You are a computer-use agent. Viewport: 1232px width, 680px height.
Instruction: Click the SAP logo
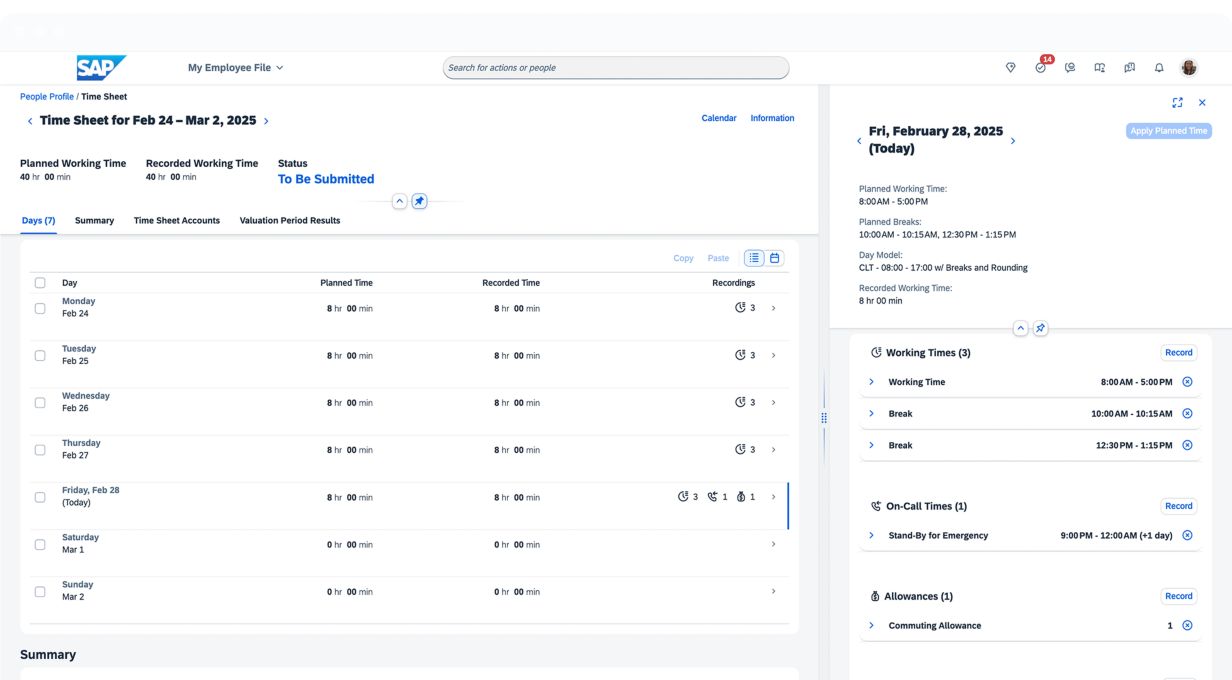click(x=101, y=68)
